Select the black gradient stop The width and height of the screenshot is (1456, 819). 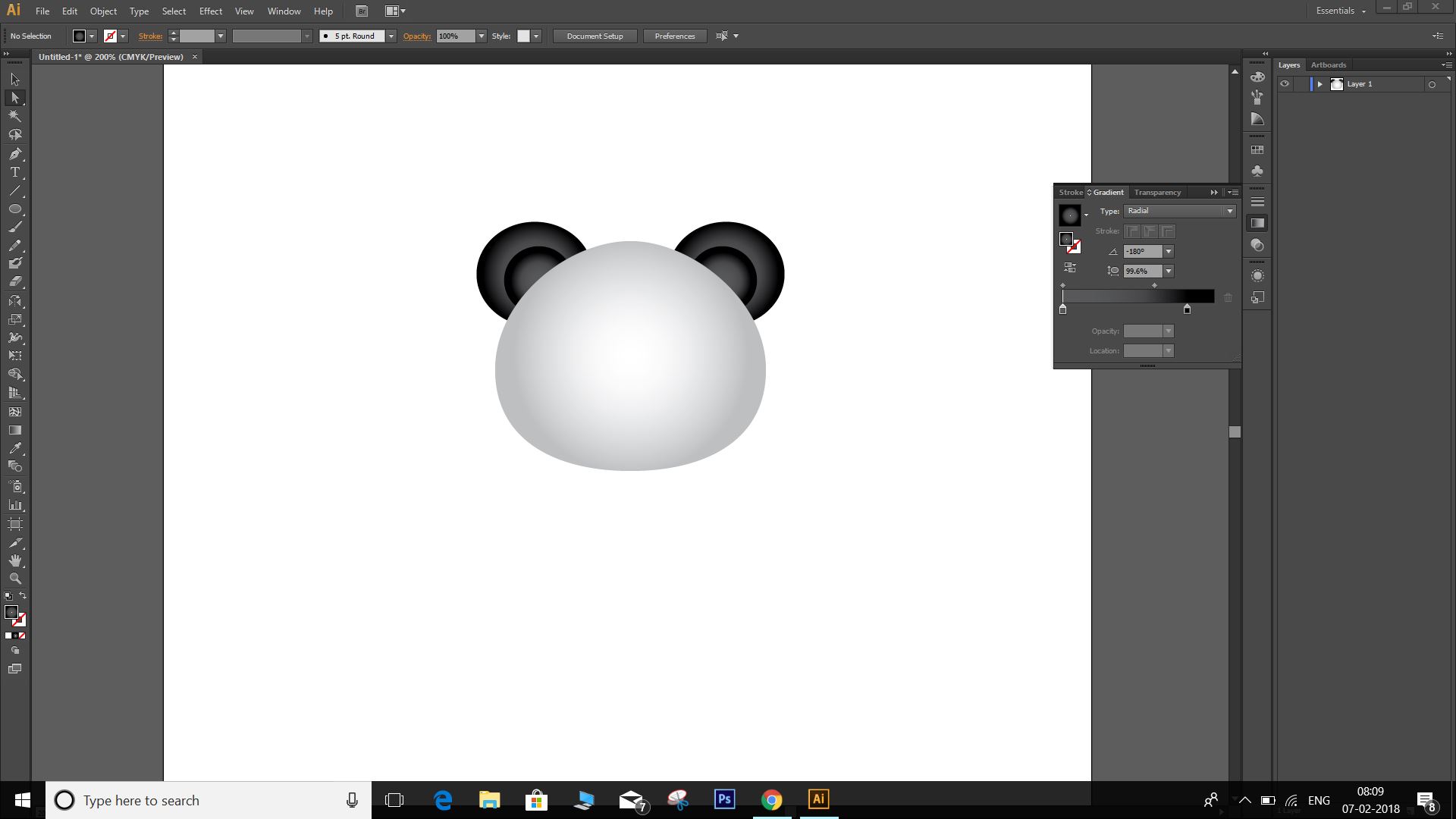click(x=1187, y=309)
